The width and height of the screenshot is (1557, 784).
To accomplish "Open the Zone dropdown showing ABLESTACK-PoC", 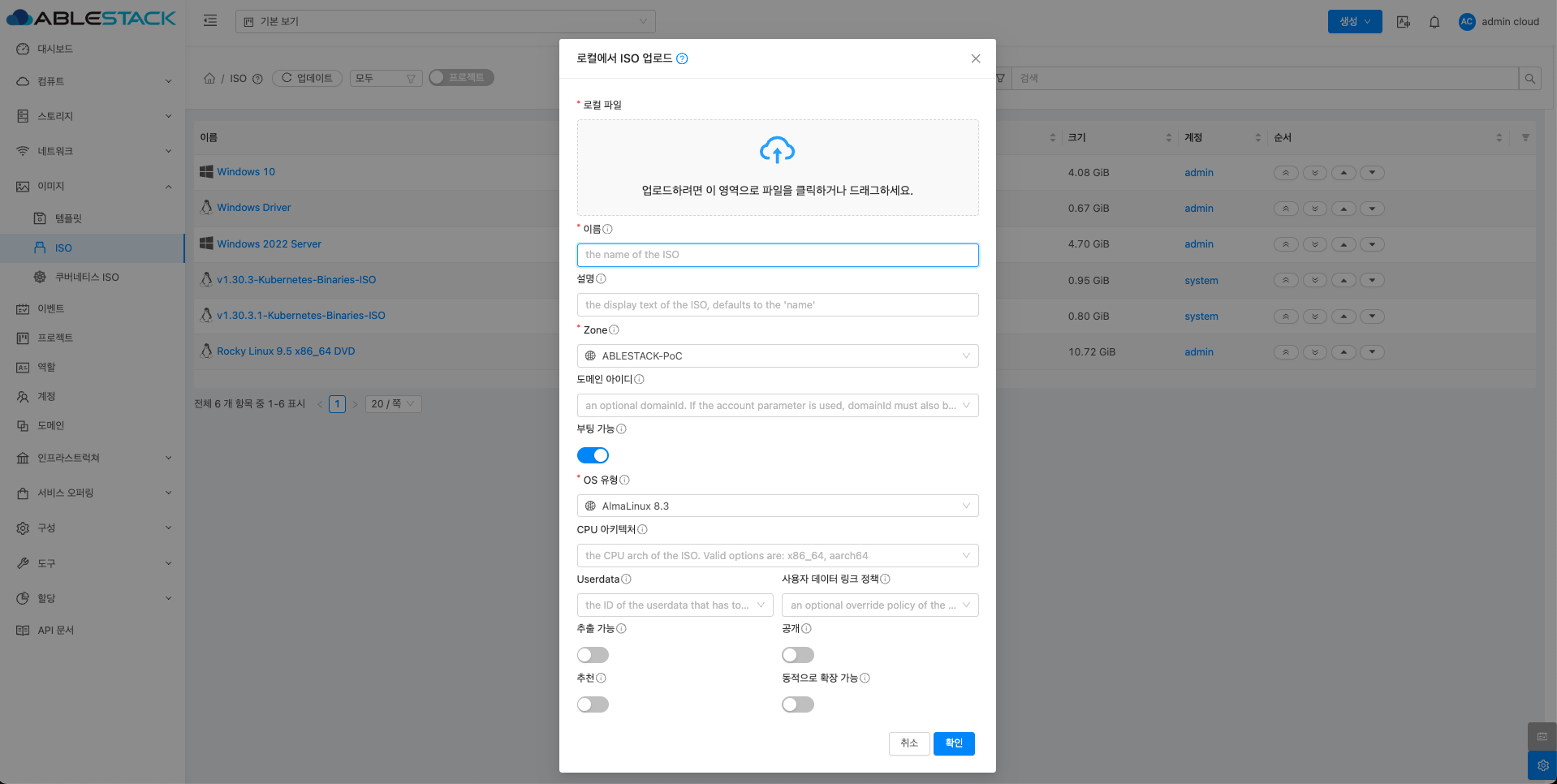I will [x=778, y=355].
